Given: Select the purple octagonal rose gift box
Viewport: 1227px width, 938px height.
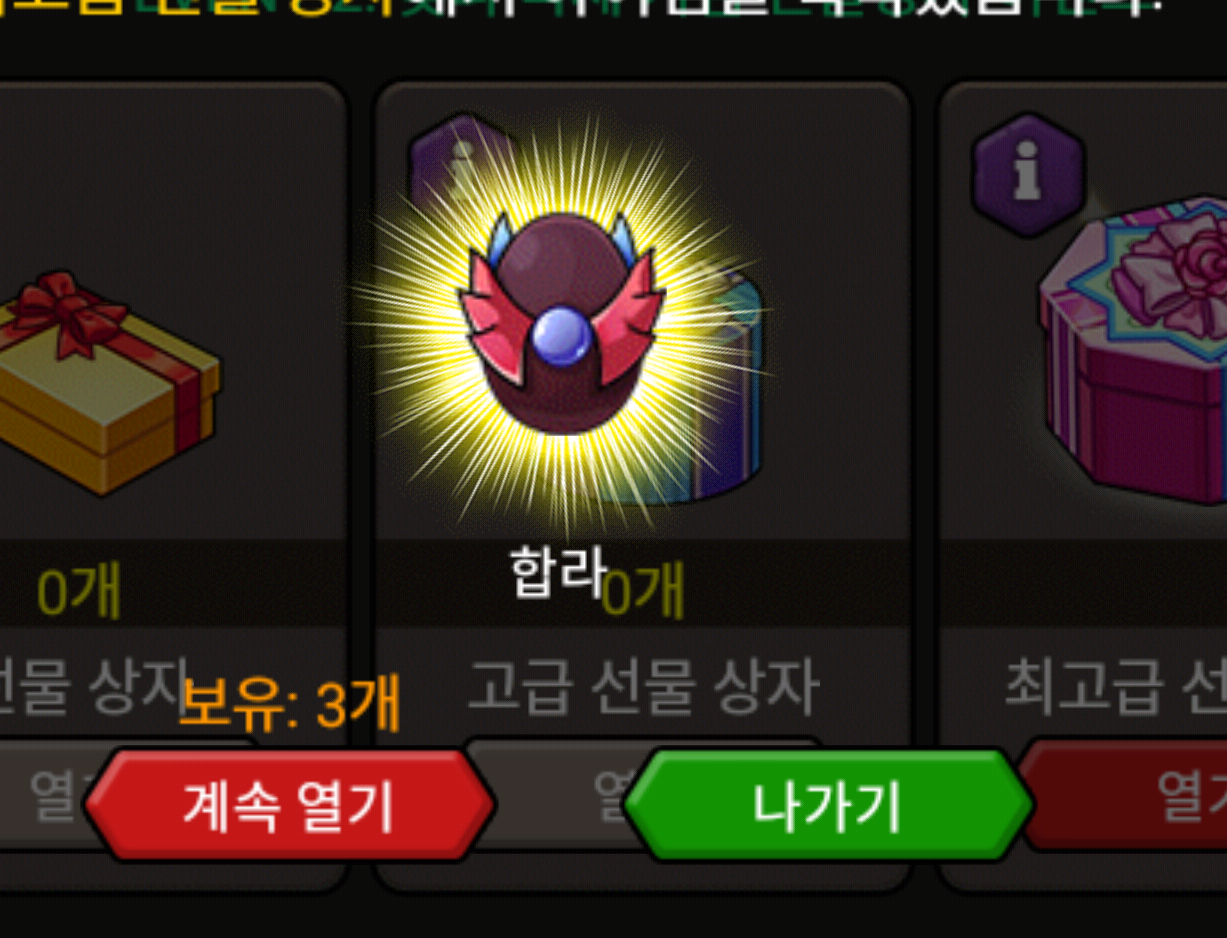Looking at the screenshot, I should click(1134, 350).
